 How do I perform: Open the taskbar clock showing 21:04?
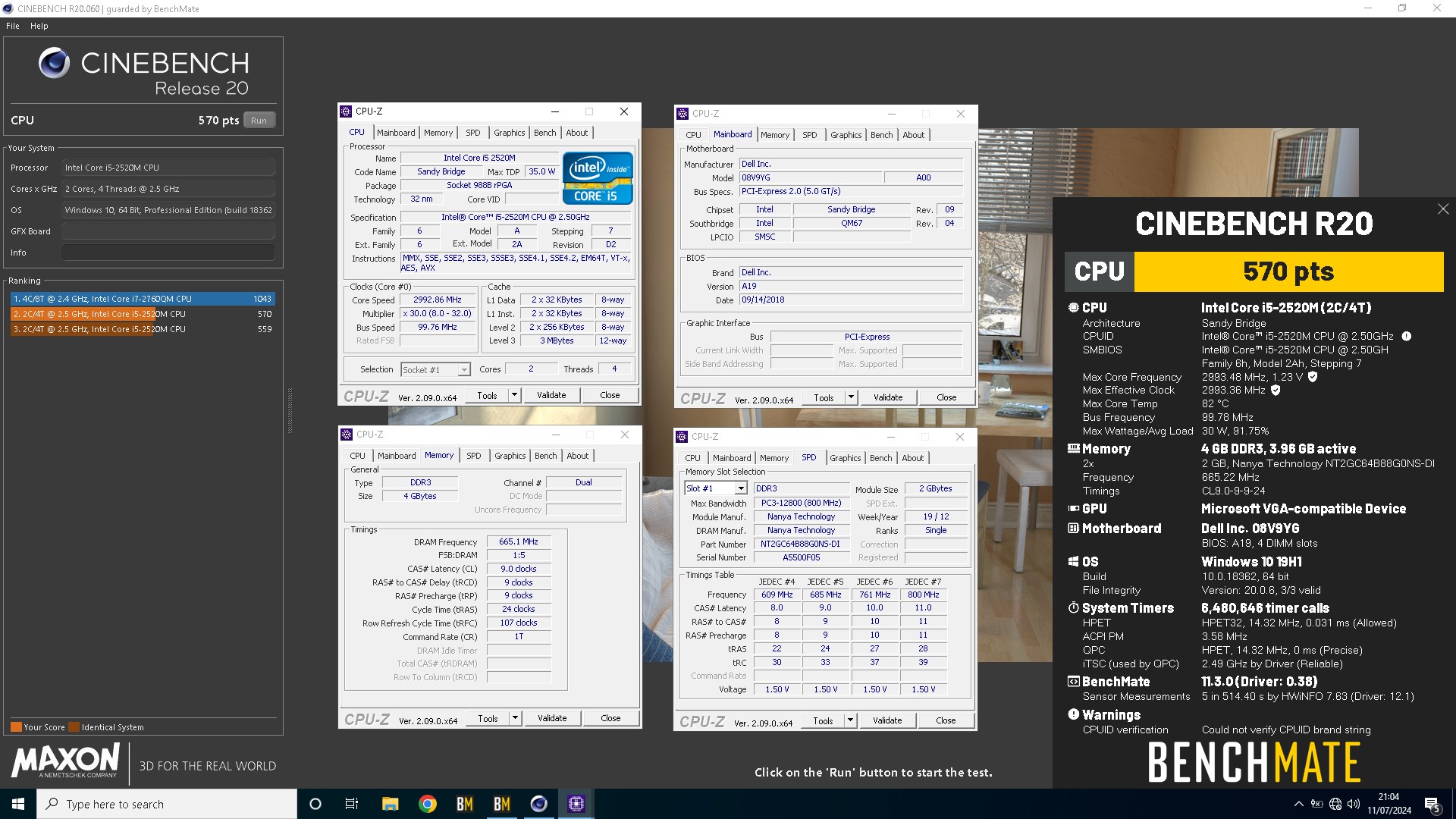(x=1389, y=804)
